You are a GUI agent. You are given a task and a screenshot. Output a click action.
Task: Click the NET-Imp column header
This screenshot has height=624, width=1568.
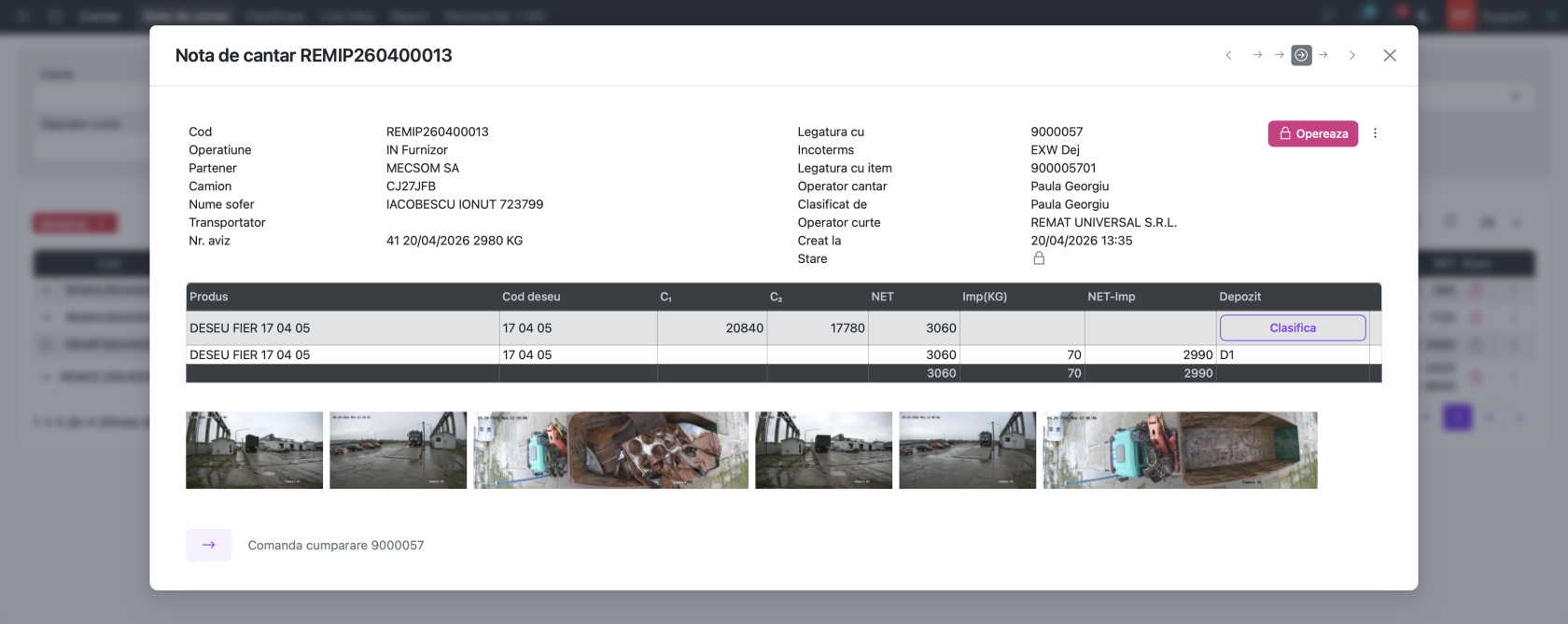point(1112,297)
